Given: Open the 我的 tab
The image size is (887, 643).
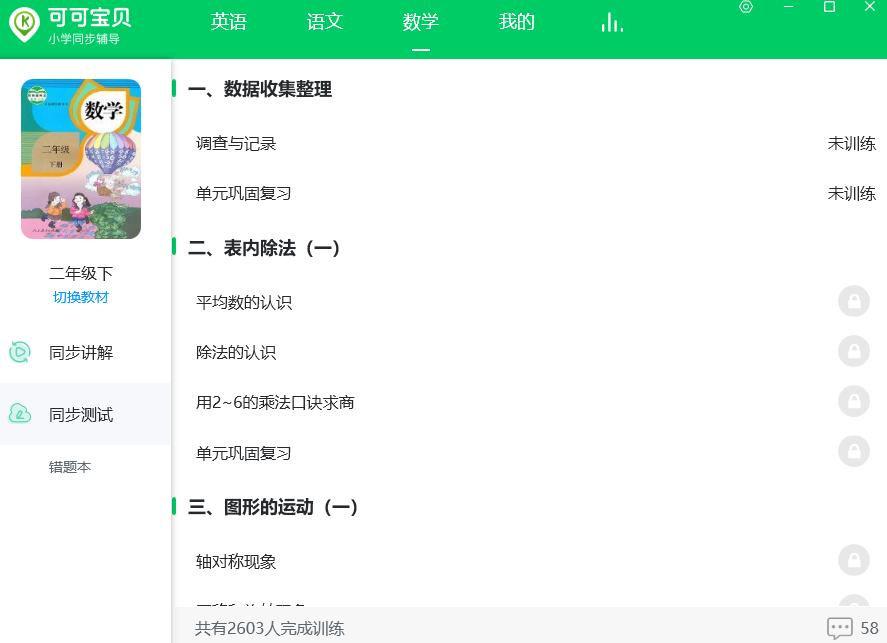Looking at the screenshot, I should [x=516, y=21].
